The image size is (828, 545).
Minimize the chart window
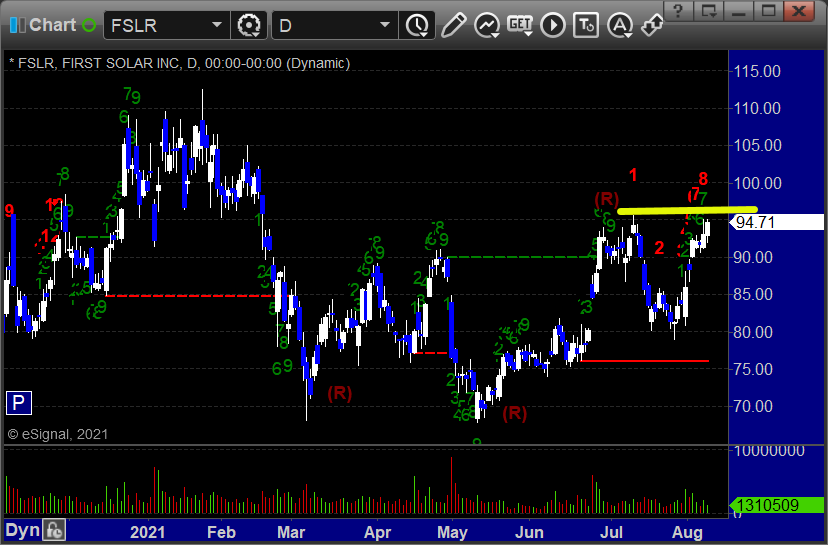(x=739, y=11)
